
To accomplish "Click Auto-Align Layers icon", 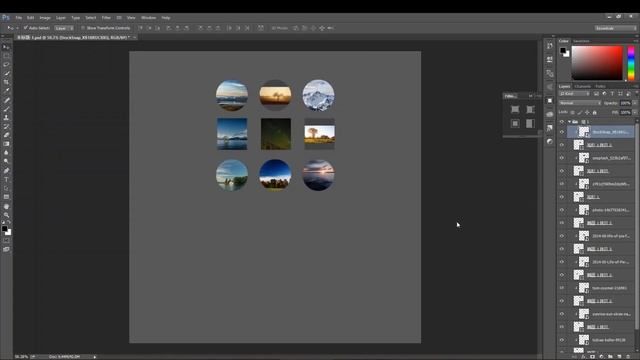I will click(260, 28).
